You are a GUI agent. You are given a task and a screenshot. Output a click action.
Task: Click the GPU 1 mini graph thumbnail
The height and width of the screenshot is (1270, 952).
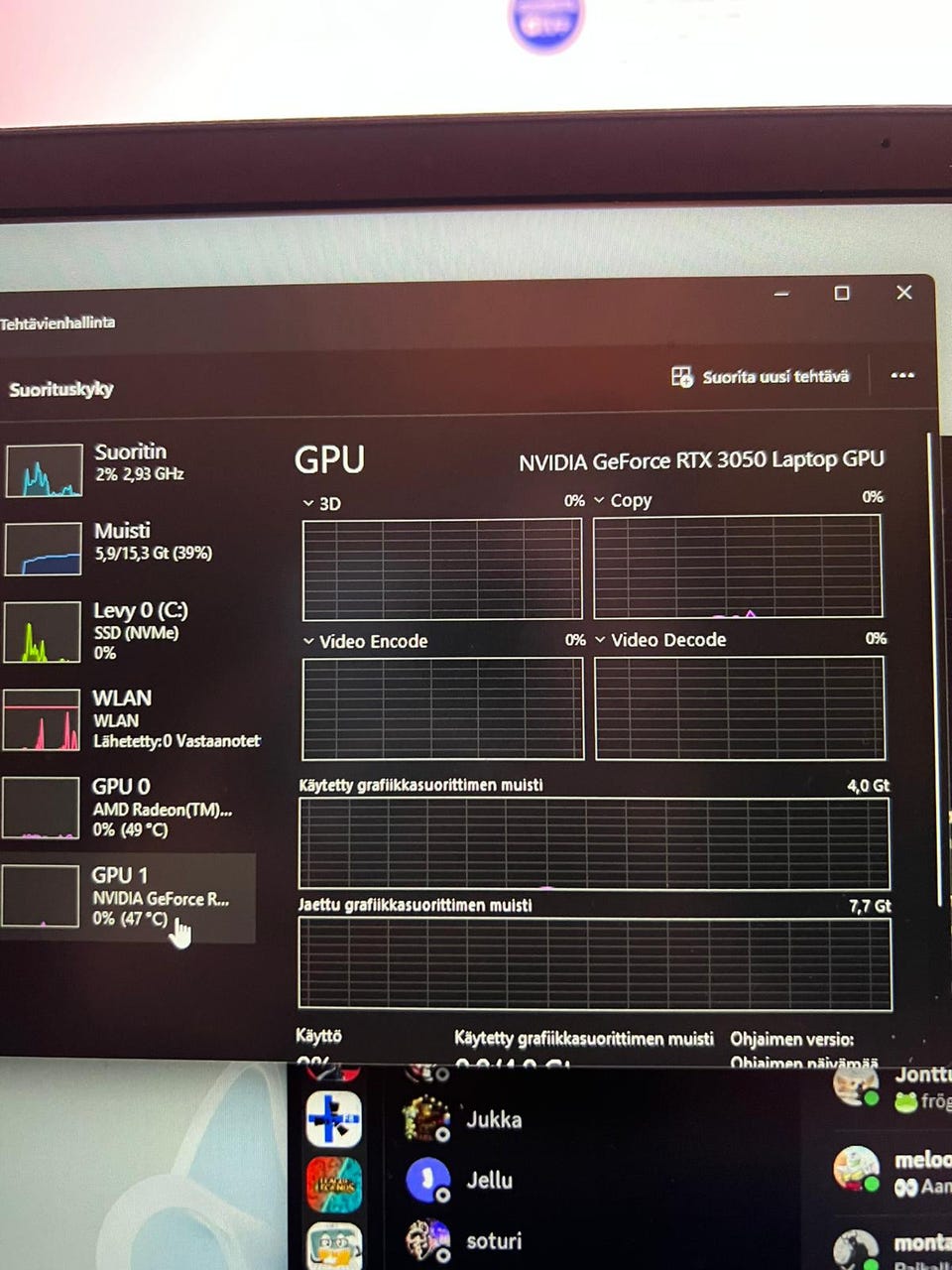[41, 896]
